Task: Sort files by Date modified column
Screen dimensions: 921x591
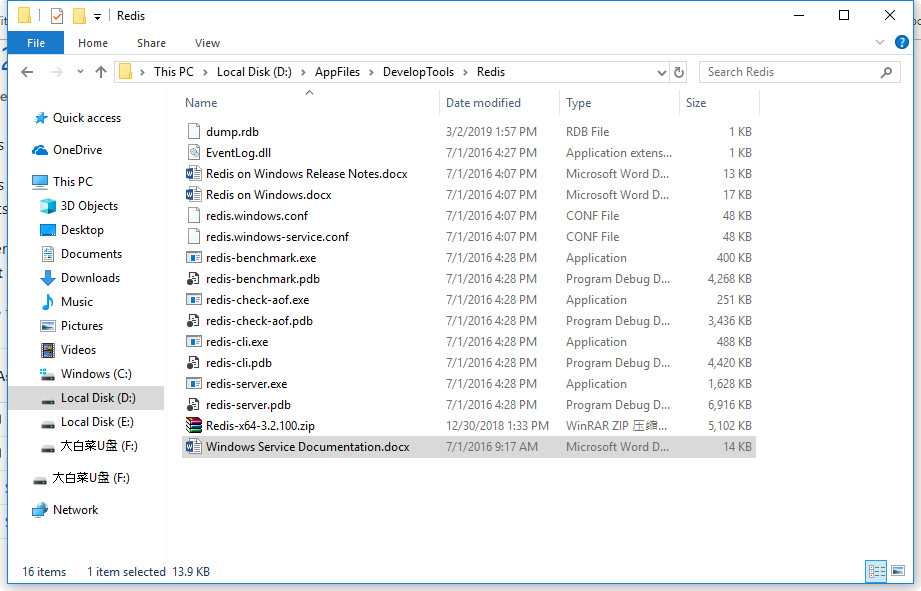Action: pyautogui.click(x=483, y=103)
